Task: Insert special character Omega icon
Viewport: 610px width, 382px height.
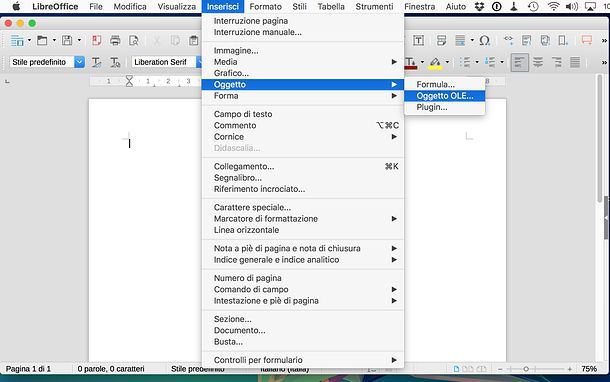Action: tap(484, 40)
